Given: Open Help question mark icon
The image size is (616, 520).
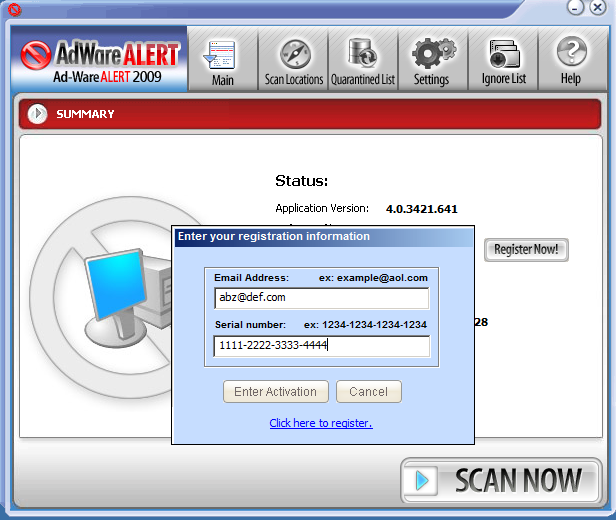Looking at the screenshot, I should [572, 51].
